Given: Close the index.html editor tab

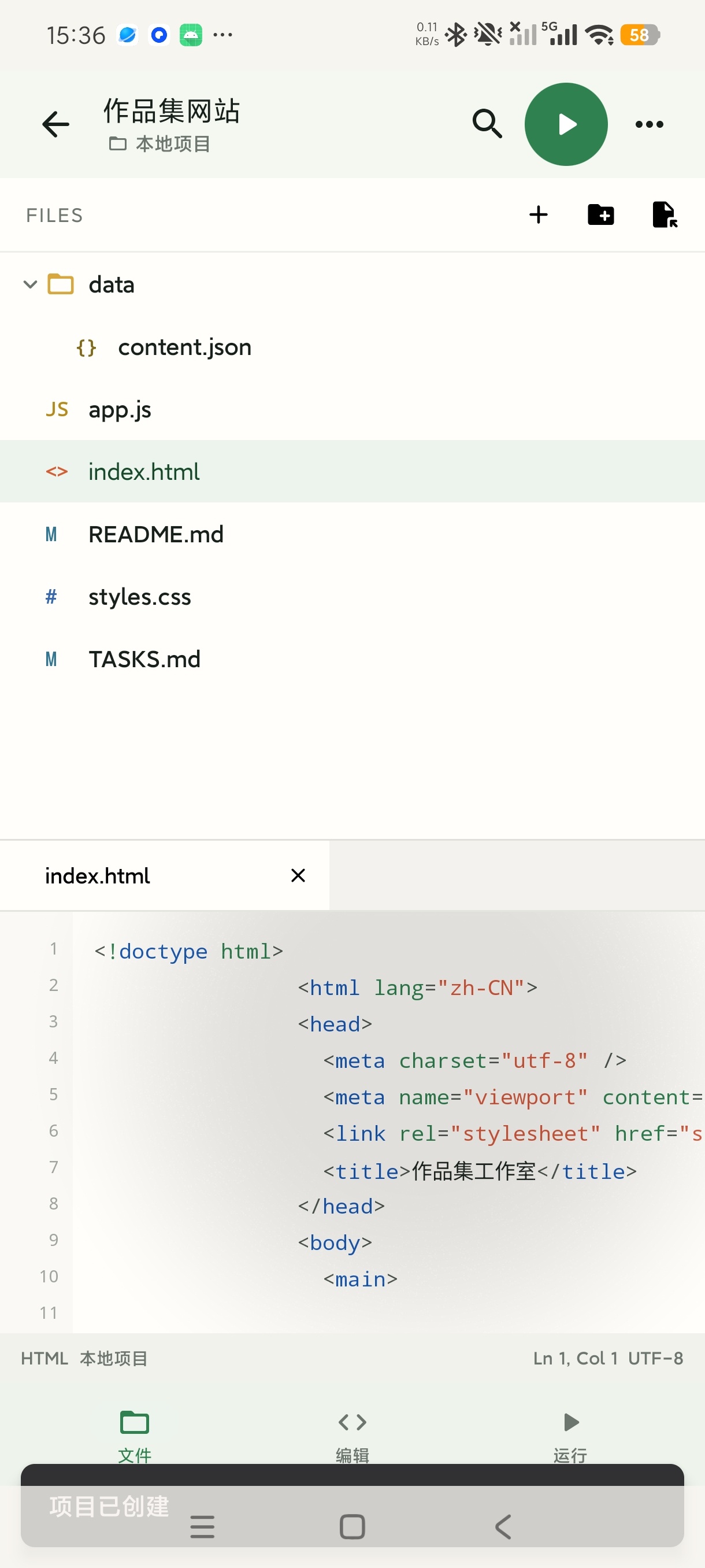Looking at the screenshot, I should coord(298,876).
